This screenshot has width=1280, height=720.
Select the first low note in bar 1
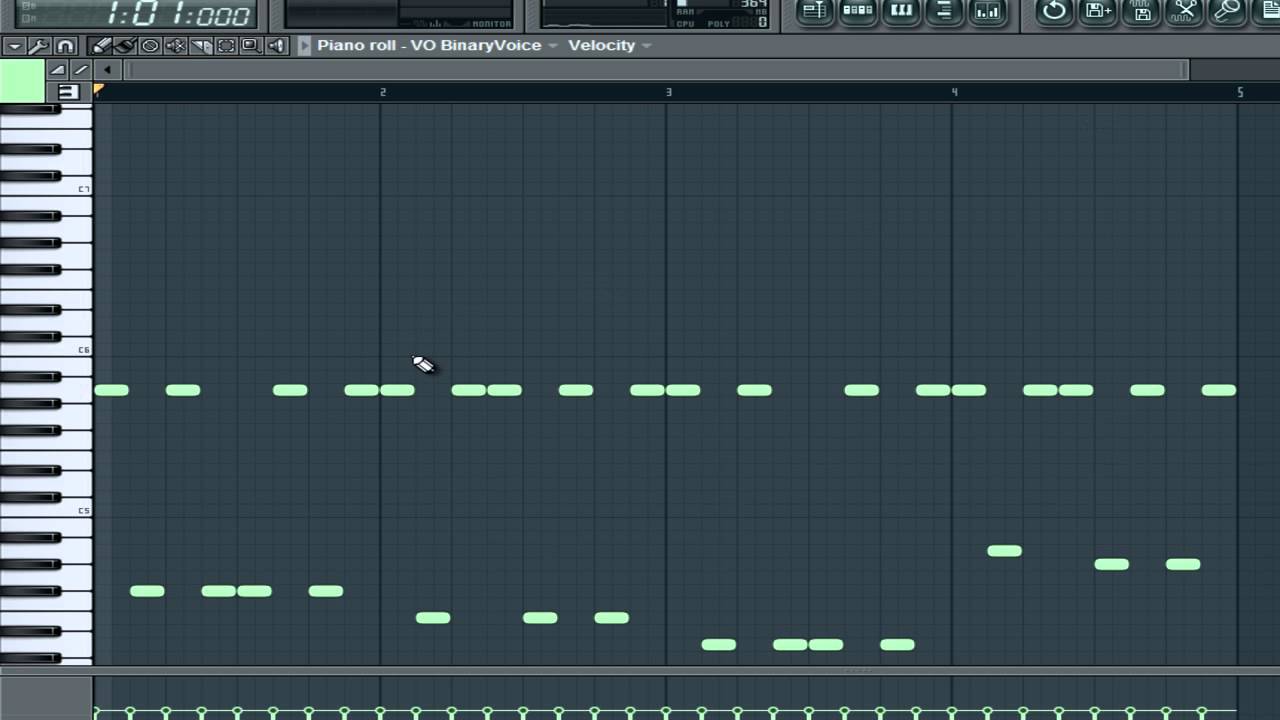pos(147,591)
